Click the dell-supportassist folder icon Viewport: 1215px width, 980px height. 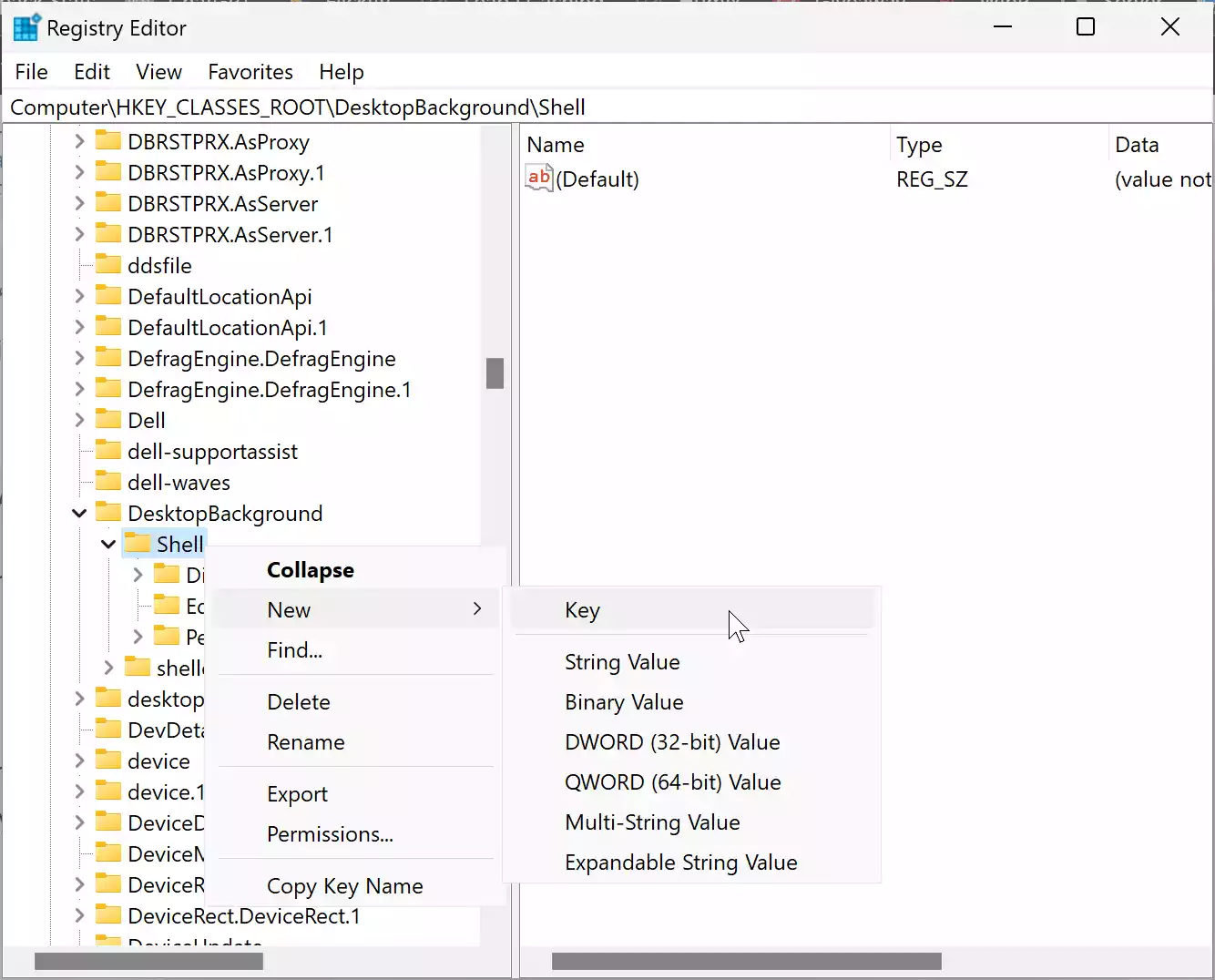(108, 451)
